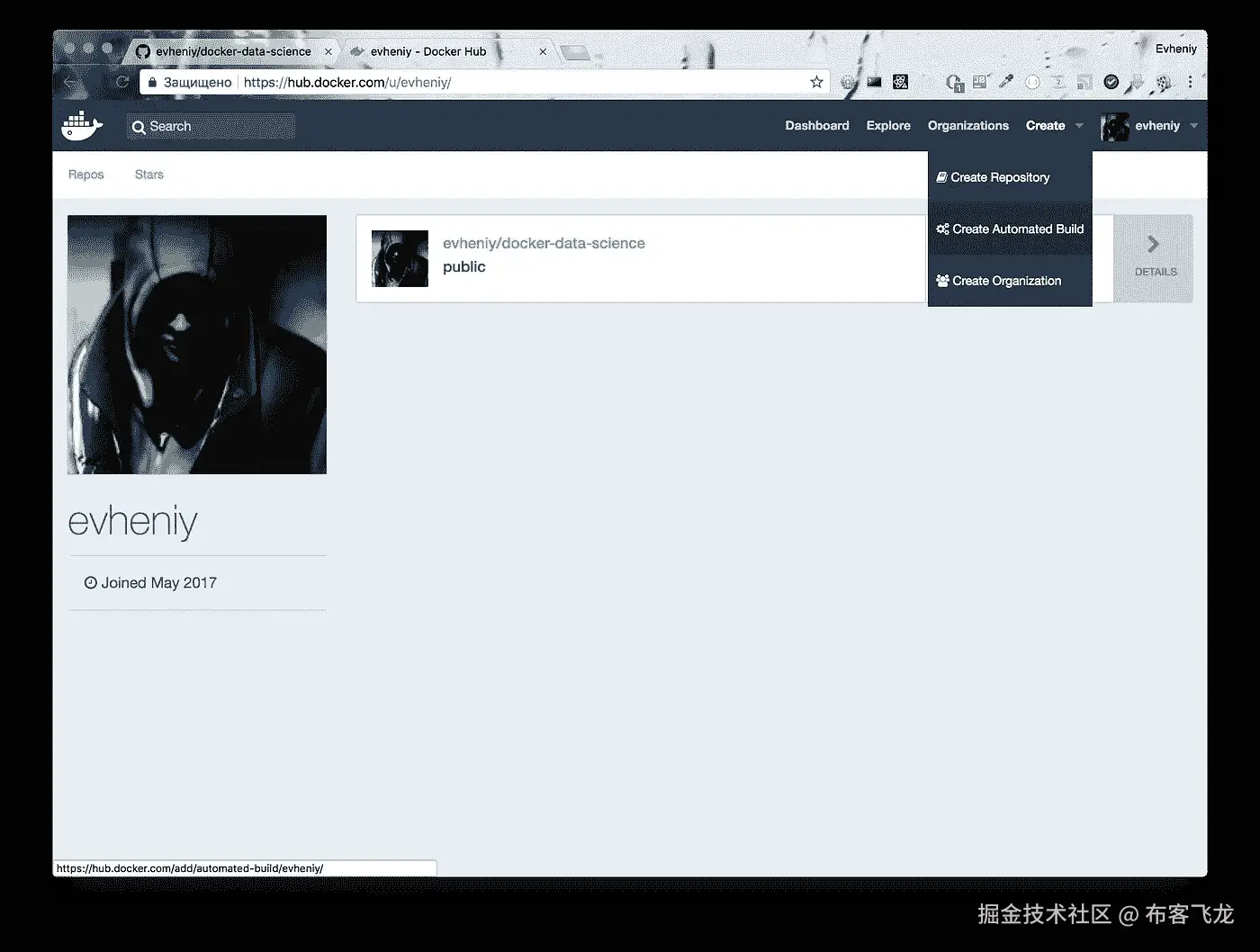Expand the Create dropdown arrow
Screen dimensions: 1260x952
point(1079,126)
